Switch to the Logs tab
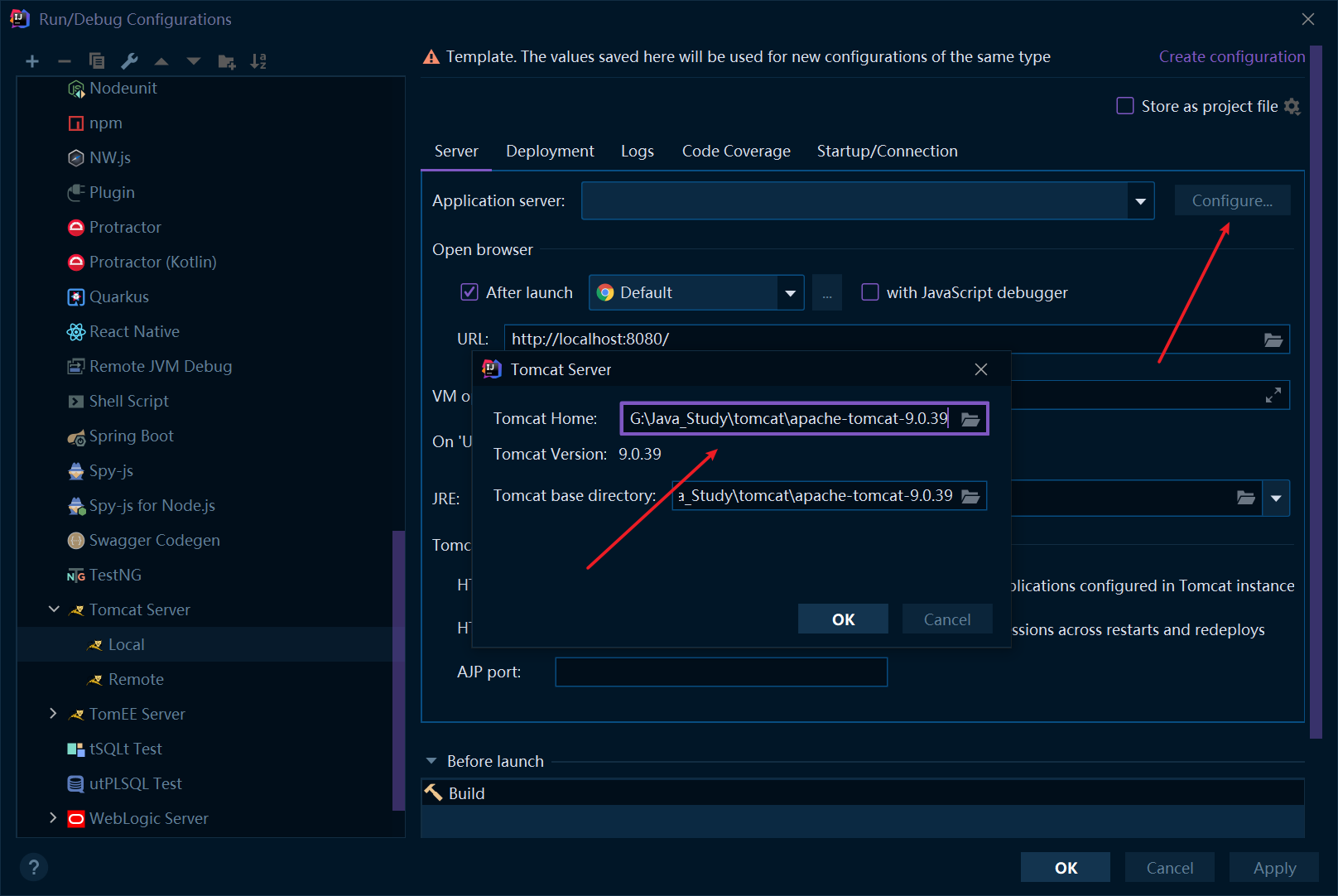 pyautogui.click(x=638, y=152)
